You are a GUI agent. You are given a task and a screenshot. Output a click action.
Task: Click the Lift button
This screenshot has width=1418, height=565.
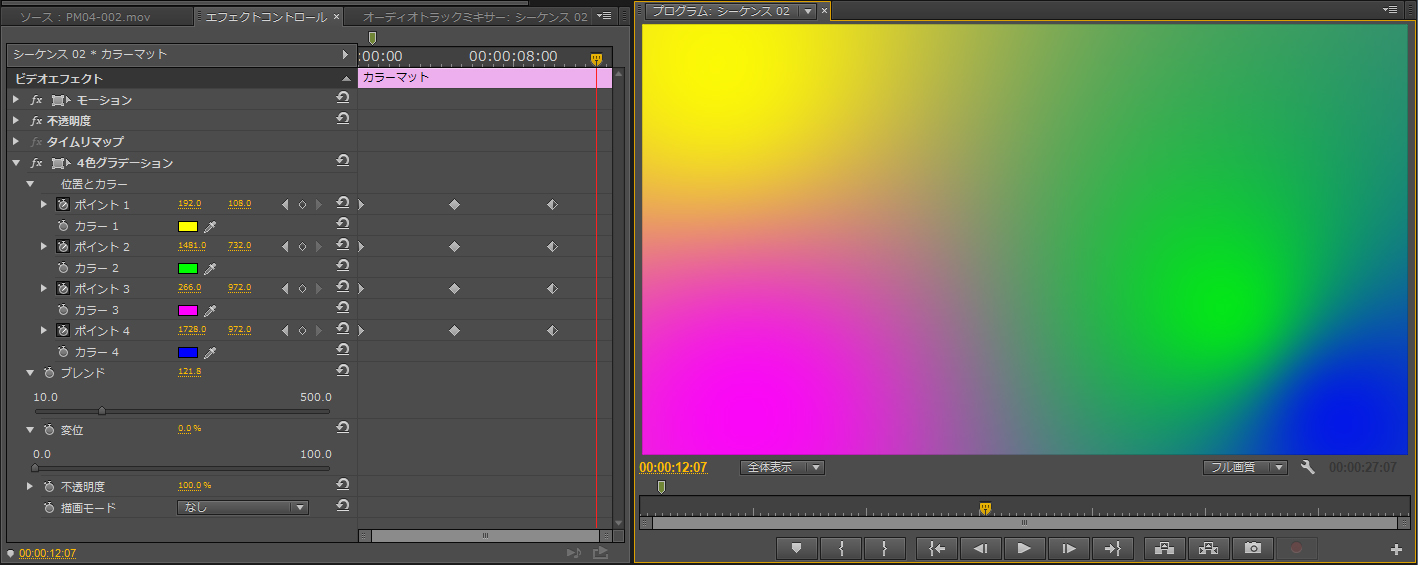pyautogui.click(x=1164, y=548)
